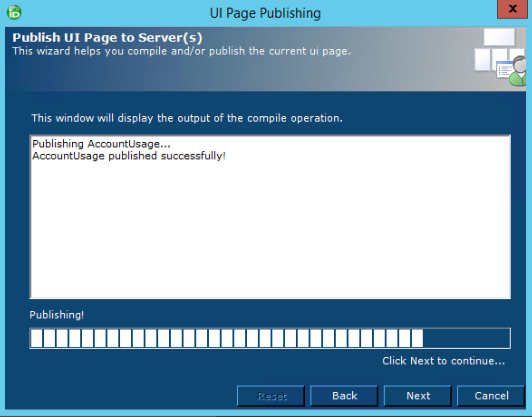532x417 pixels.
Task: Click the disabled Reset button
Action: (x=271, y=396)
